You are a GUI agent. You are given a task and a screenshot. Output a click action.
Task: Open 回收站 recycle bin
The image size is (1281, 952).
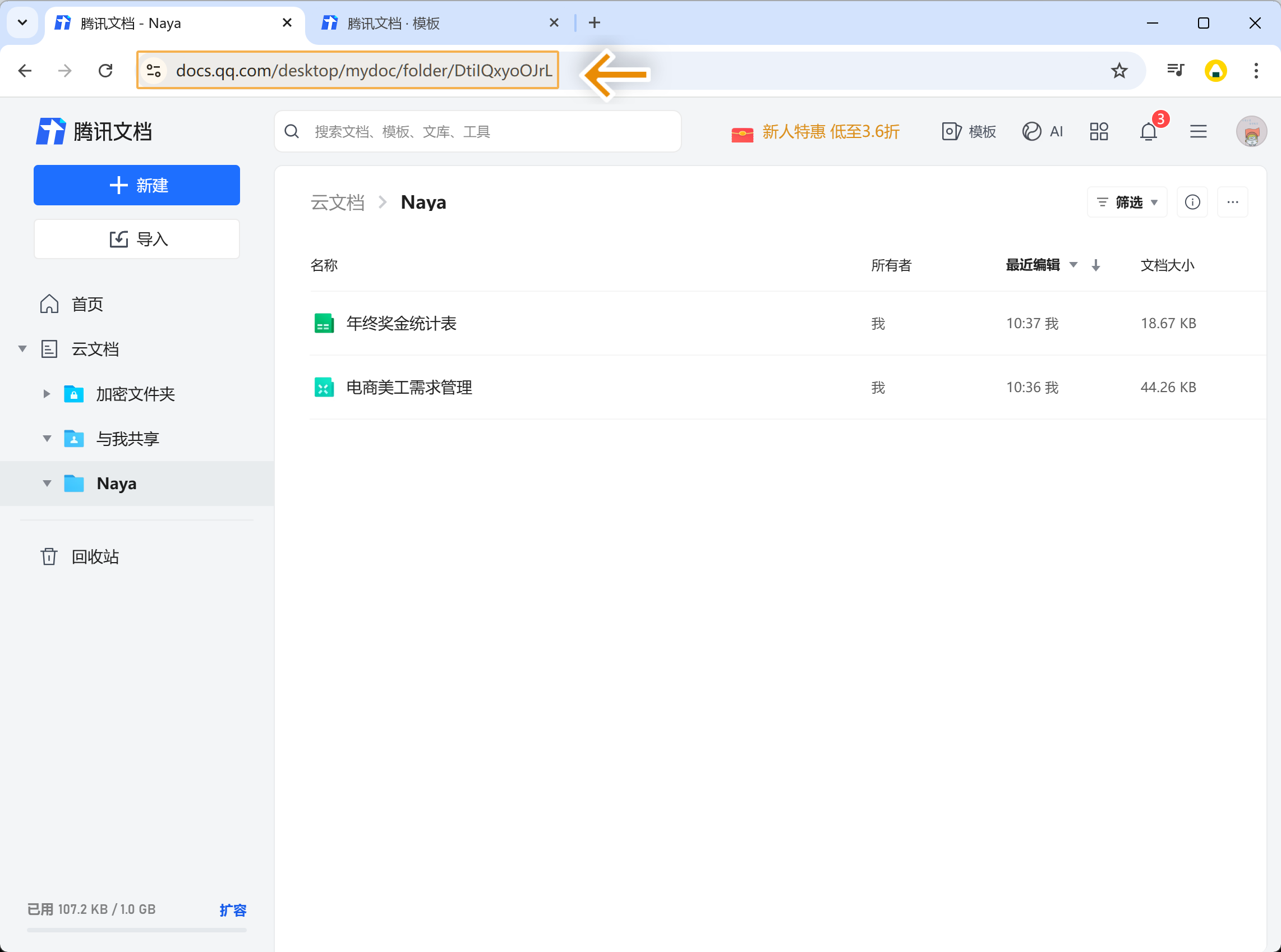coord(94,557)
